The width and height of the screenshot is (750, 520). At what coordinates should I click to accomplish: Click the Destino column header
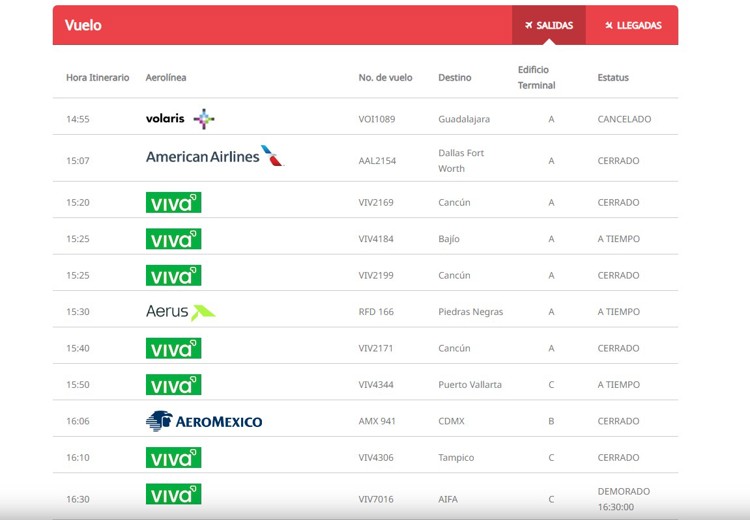click(454, 78)
